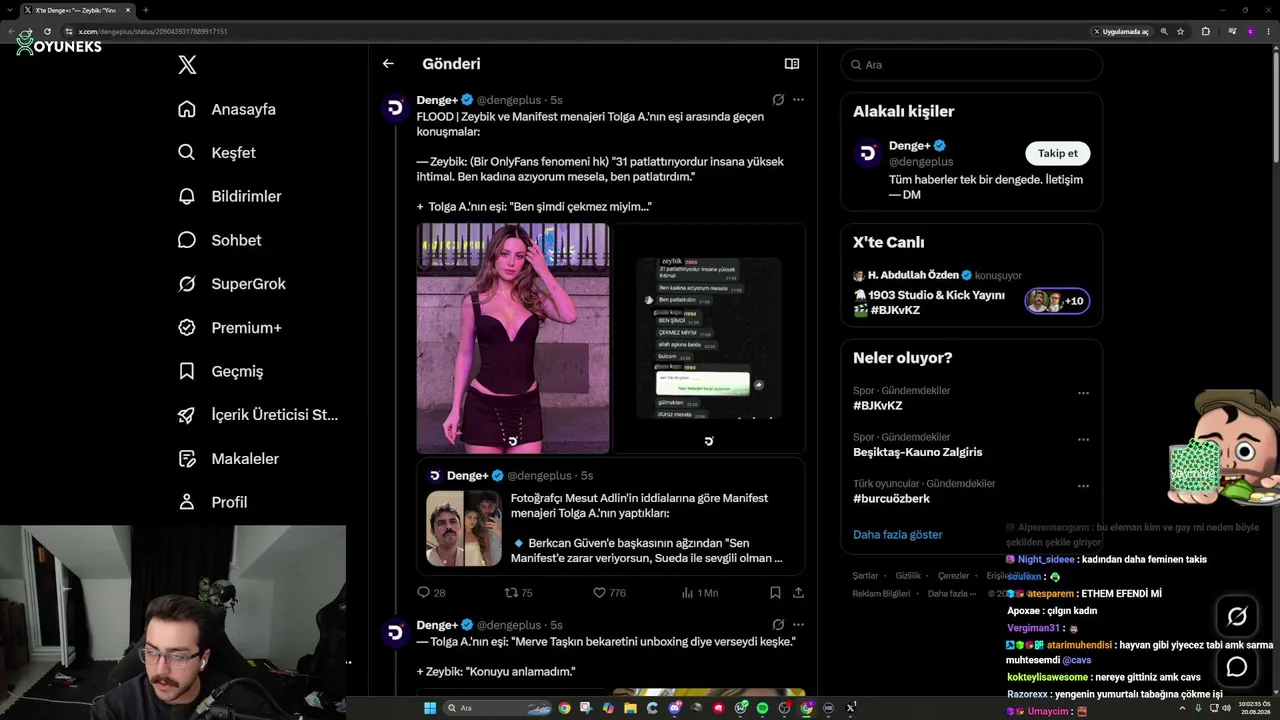
Task: Open the browser zoom magnifier icon
Action: [x=1164, y=31]
